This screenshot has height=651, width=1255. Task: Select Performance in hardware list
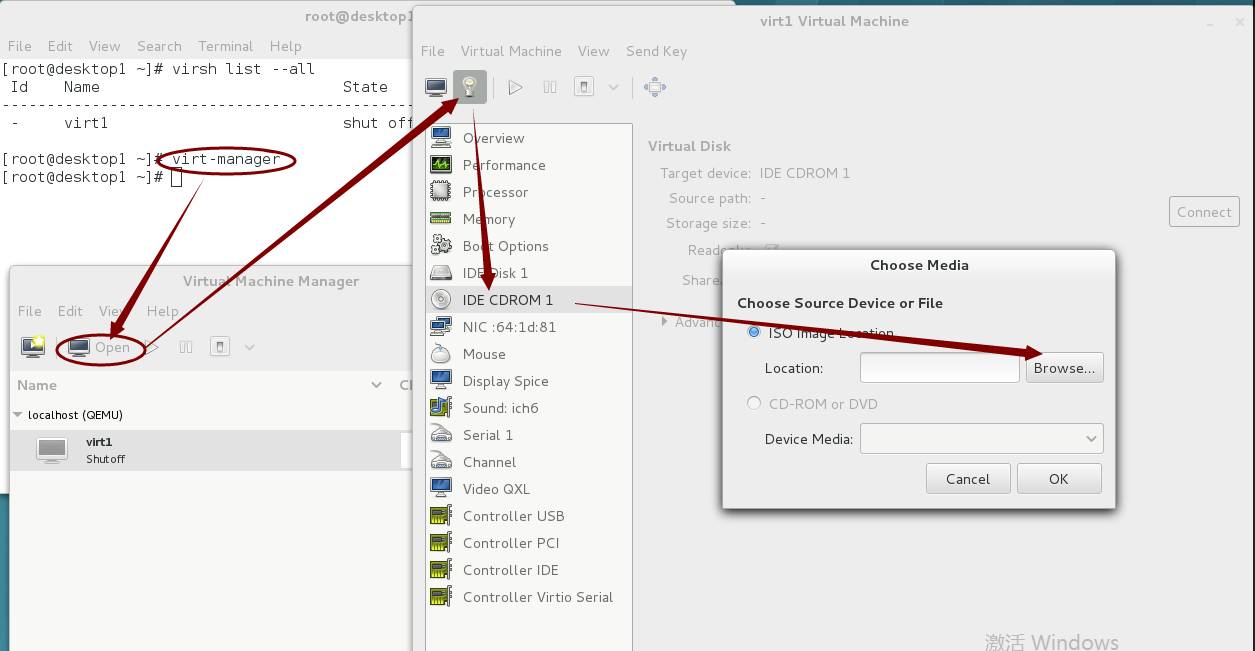pyautogui.click(x=529, y=165)
